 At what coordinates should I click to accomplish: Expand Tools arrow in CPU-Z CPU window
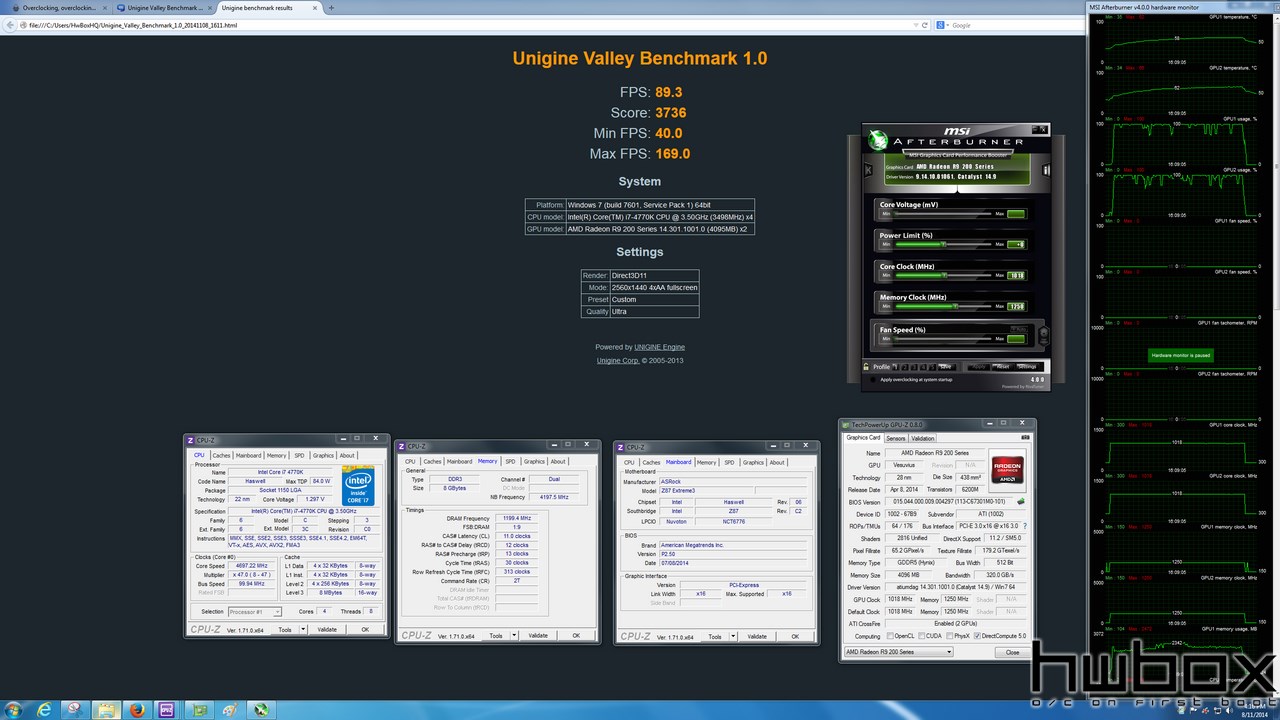click(x=303, y=629)
